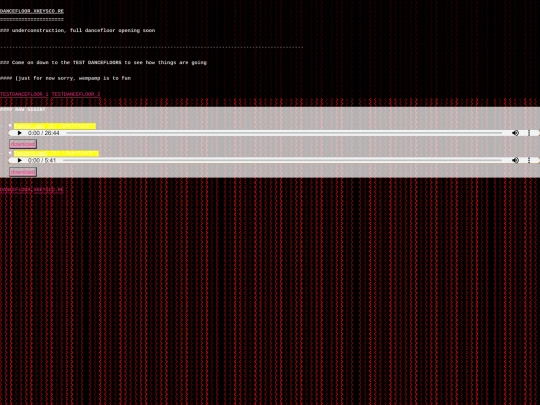The height and width of the screenshot is (405, 540).
Task: Seek in the 28:44 track progress bar
Action: 284,133
